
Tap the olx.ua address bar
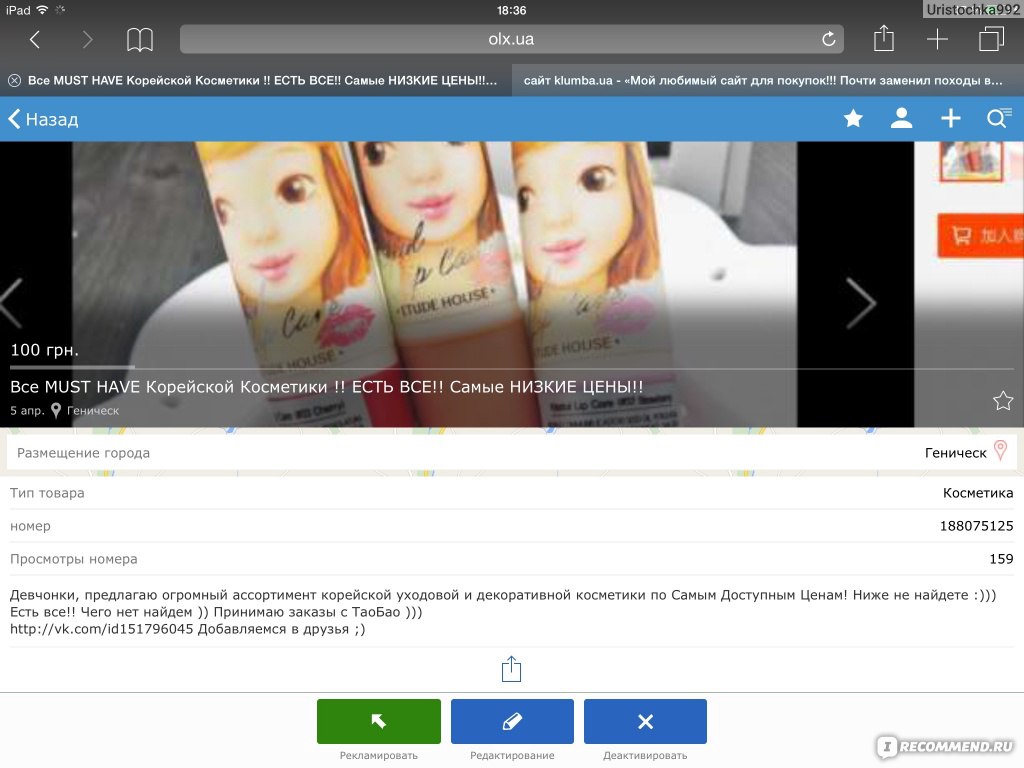(511, 39)
